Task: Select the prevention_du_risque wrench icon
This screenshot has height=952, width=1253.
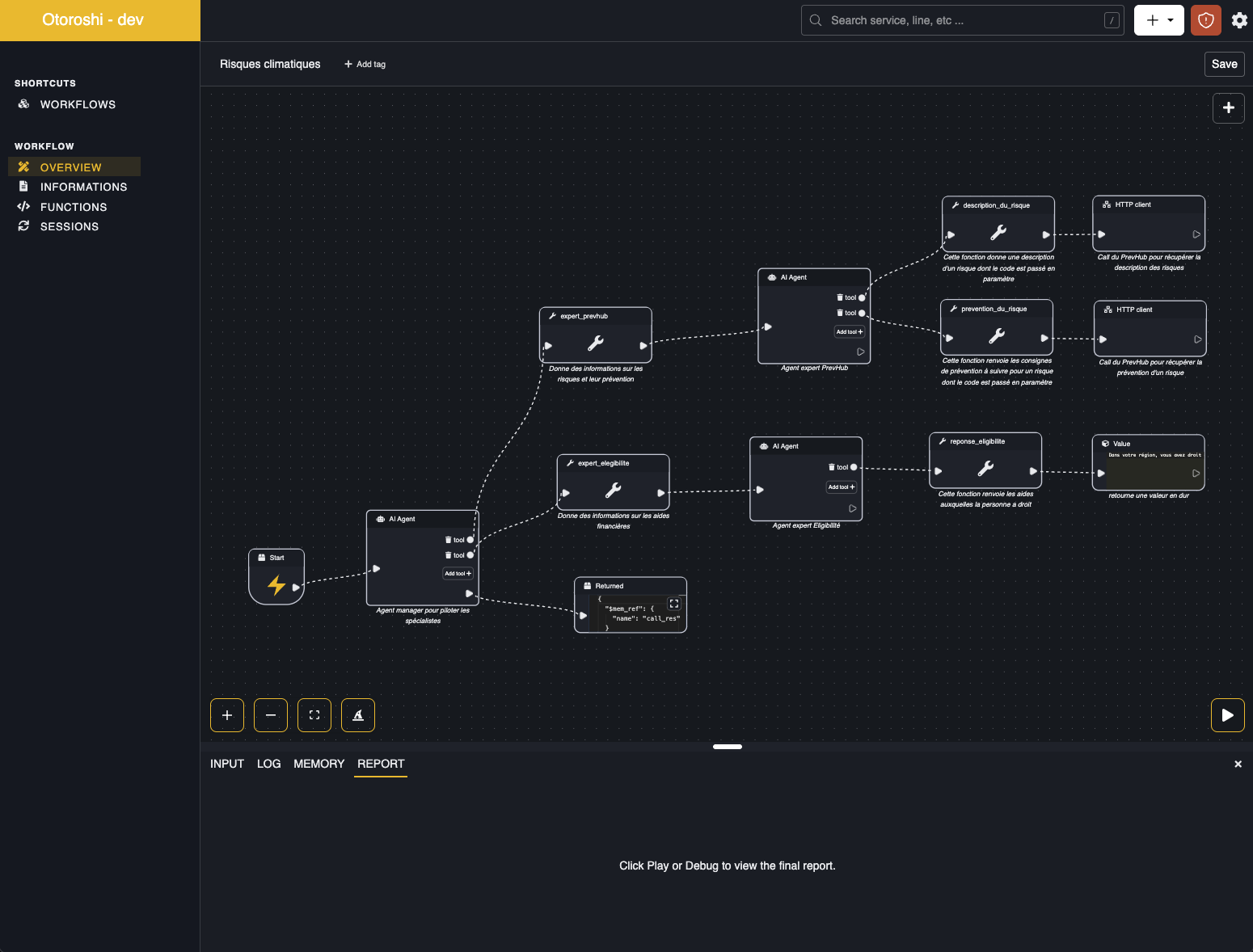Action: pos(997,336)
